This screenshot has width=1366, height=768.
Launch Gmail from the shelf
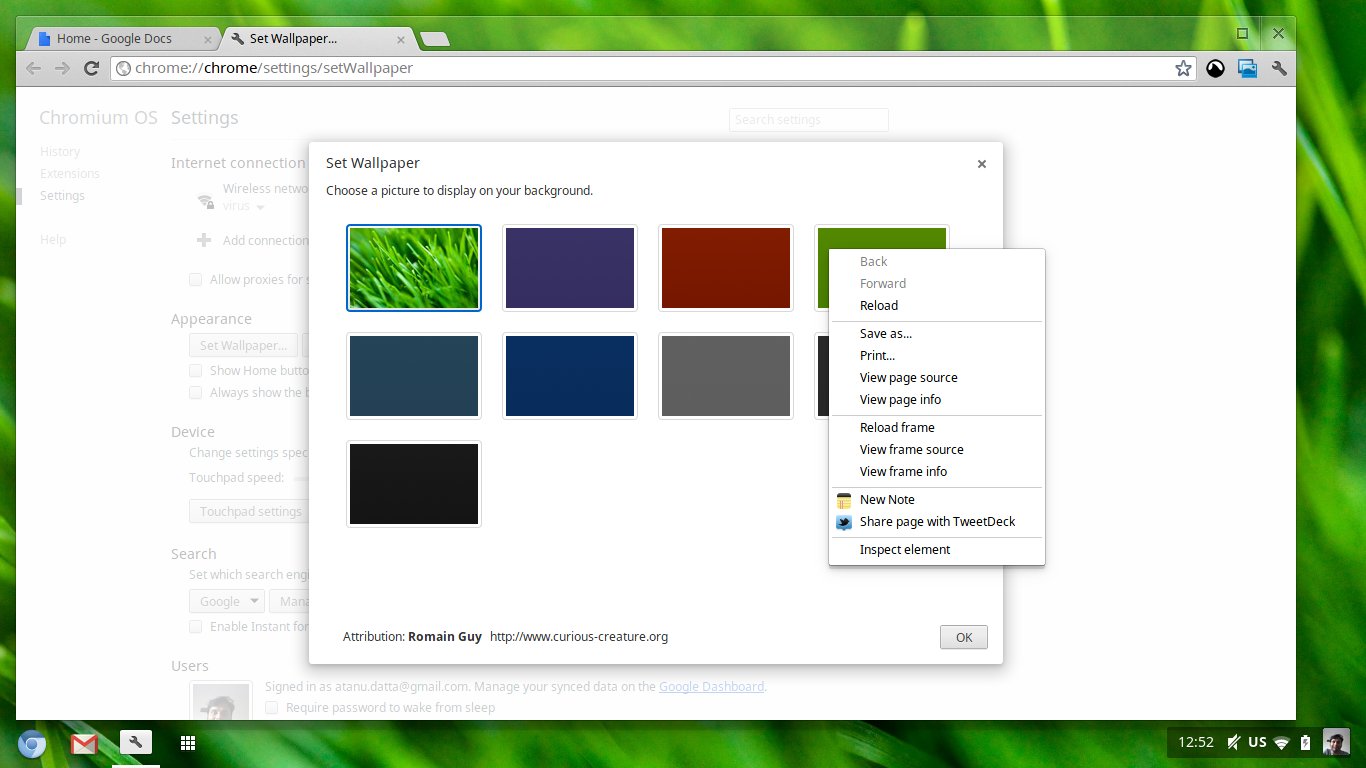[x=84, y=743]
